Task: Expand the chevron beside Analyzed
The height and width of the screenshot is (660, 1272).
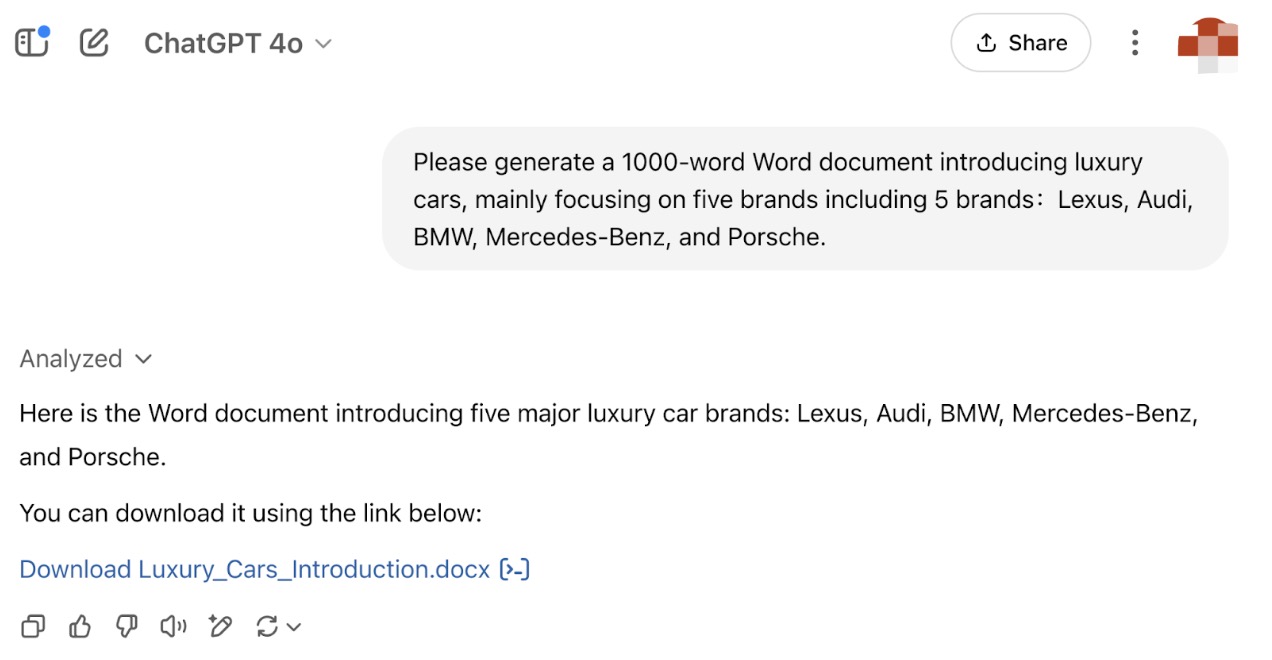Action: [x=144, y=359]
